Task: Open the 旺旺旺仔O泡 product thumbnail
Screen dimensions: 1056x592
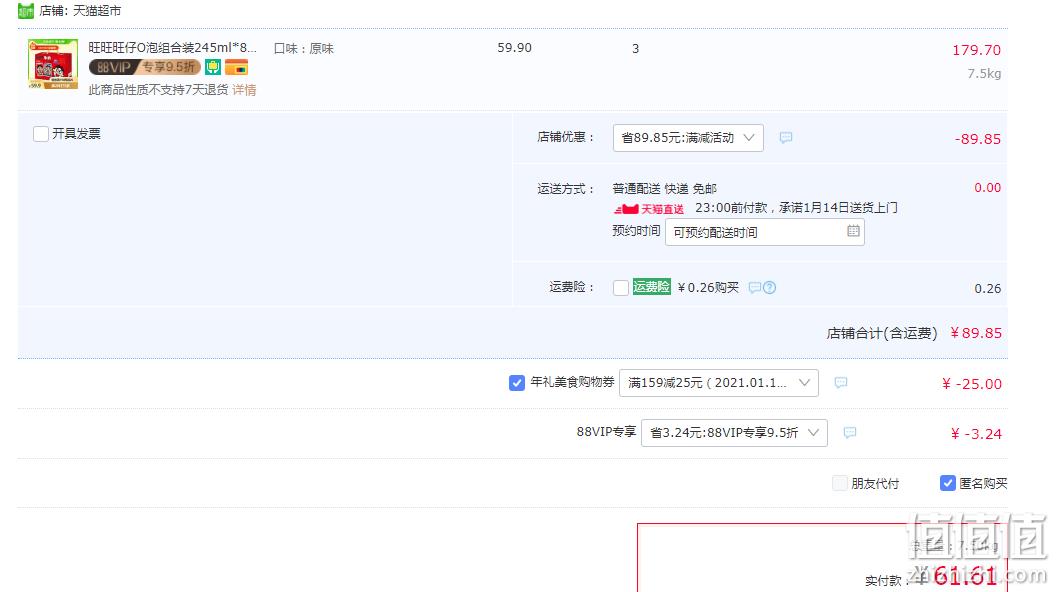Action: click(53, 64)
